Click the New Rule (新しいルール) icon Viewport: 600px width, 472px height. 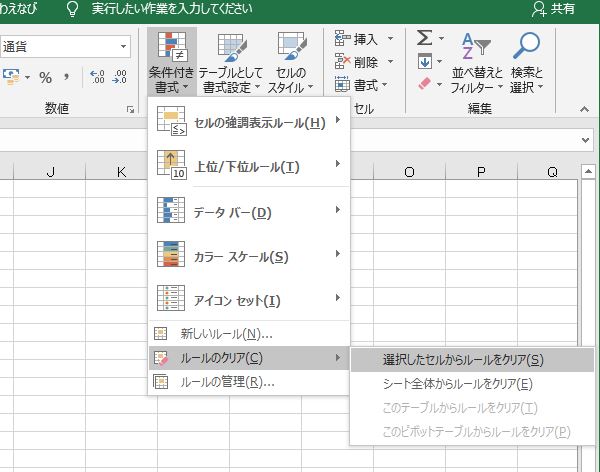pyautogui.click(x=160, y=334)
